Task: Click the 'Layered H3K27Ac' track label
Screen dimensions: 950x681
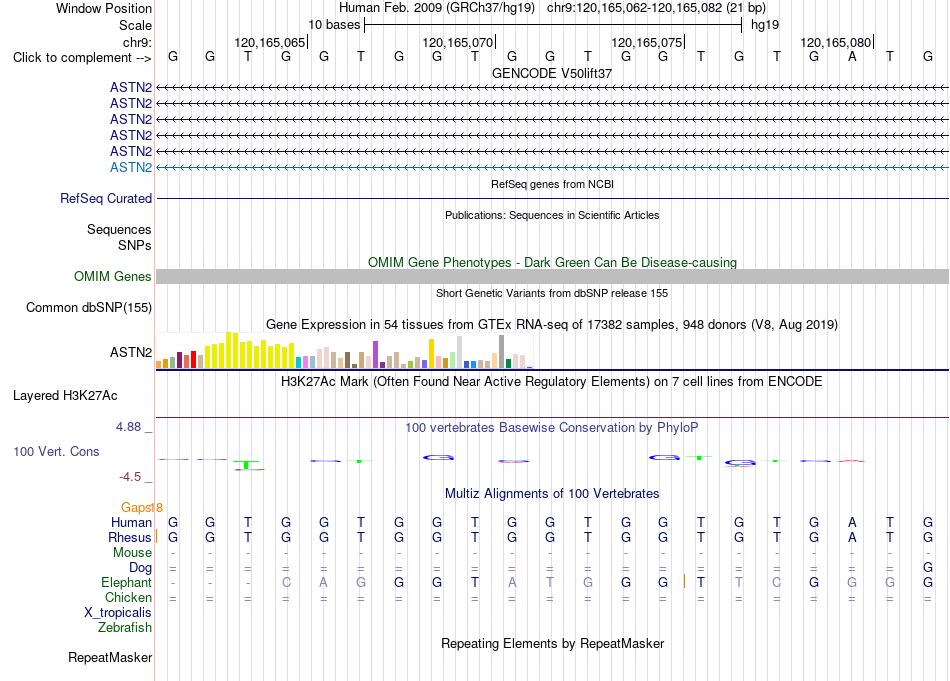Action: (65, 396)
